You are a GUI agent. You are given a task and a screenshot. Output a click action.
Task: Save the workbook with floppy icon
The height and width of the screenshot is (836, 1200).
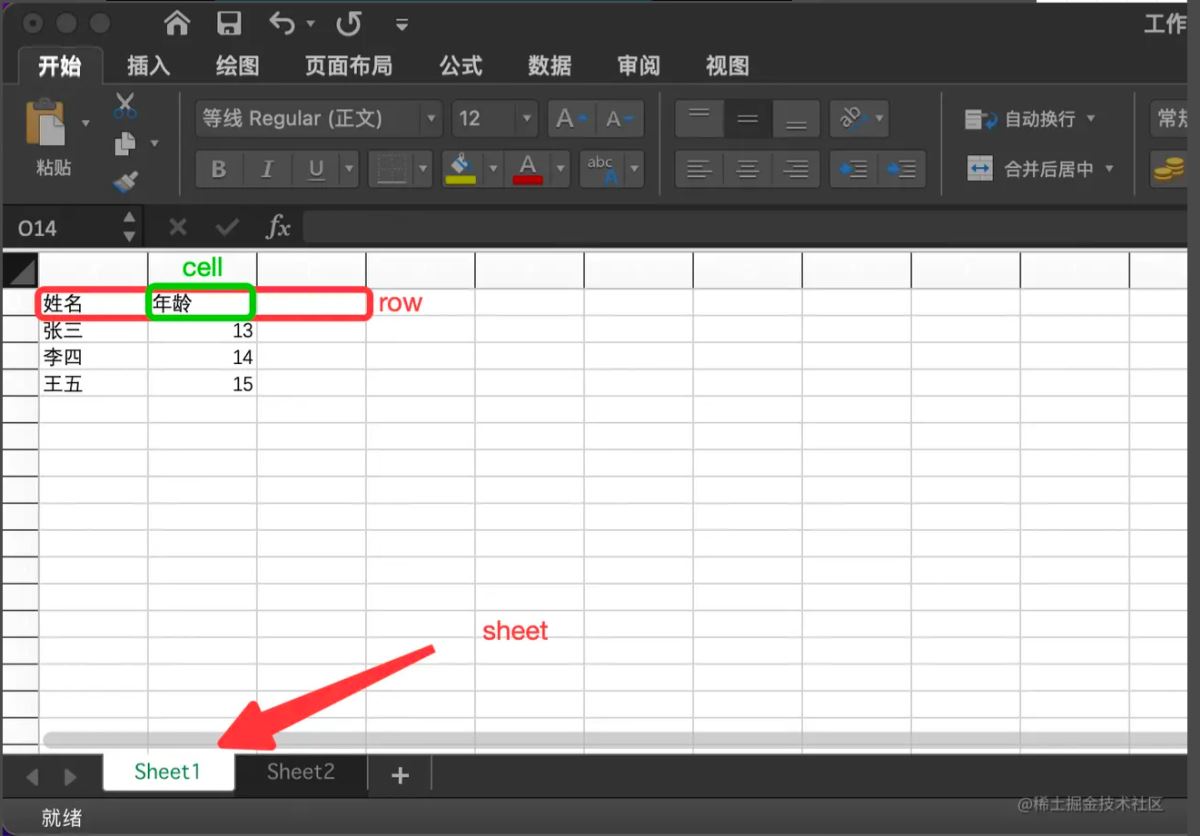(229, 23)
